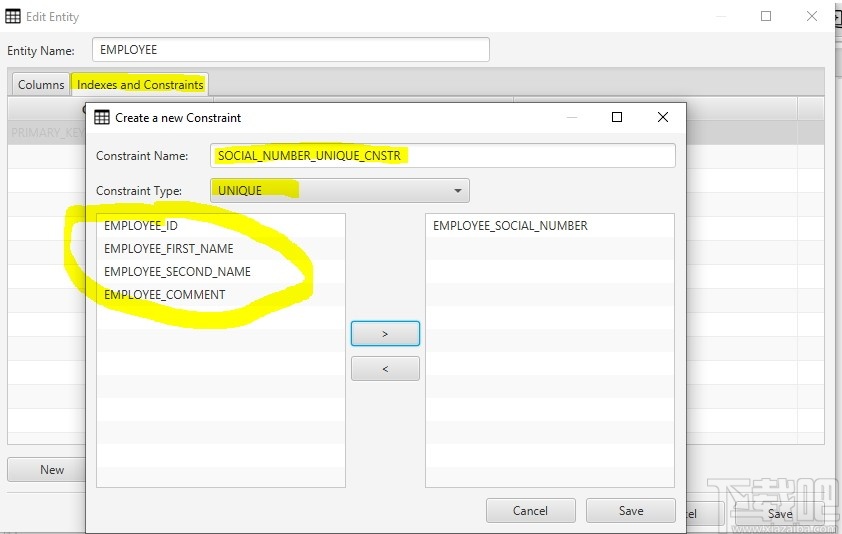Close the Edit Entity window
This screenshot has height=534, width=842.
(812, 16)
